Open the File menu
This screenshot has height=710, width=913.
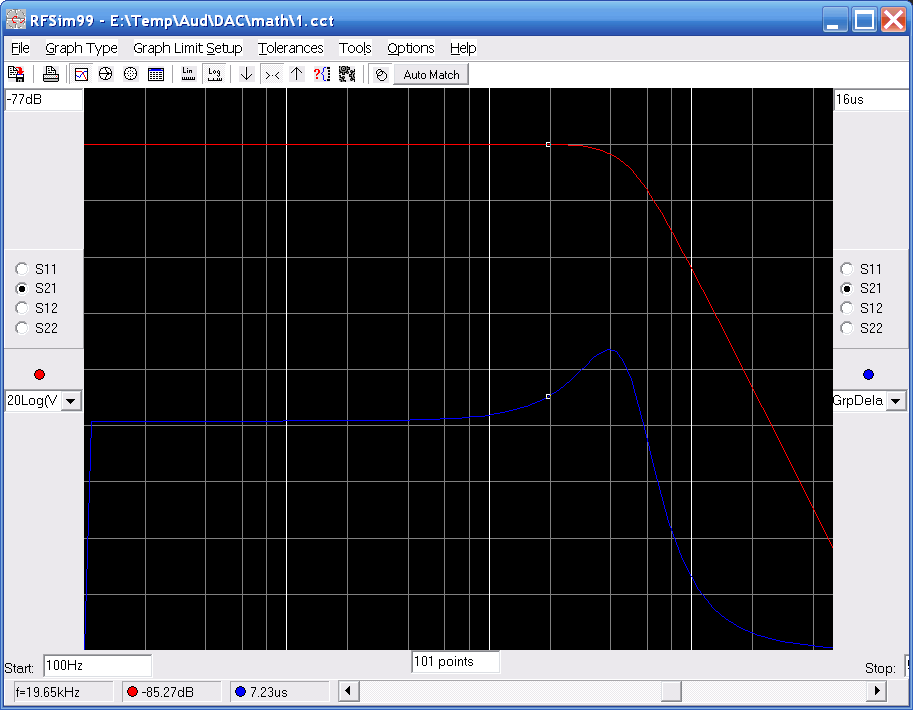[x=20, y=48]
